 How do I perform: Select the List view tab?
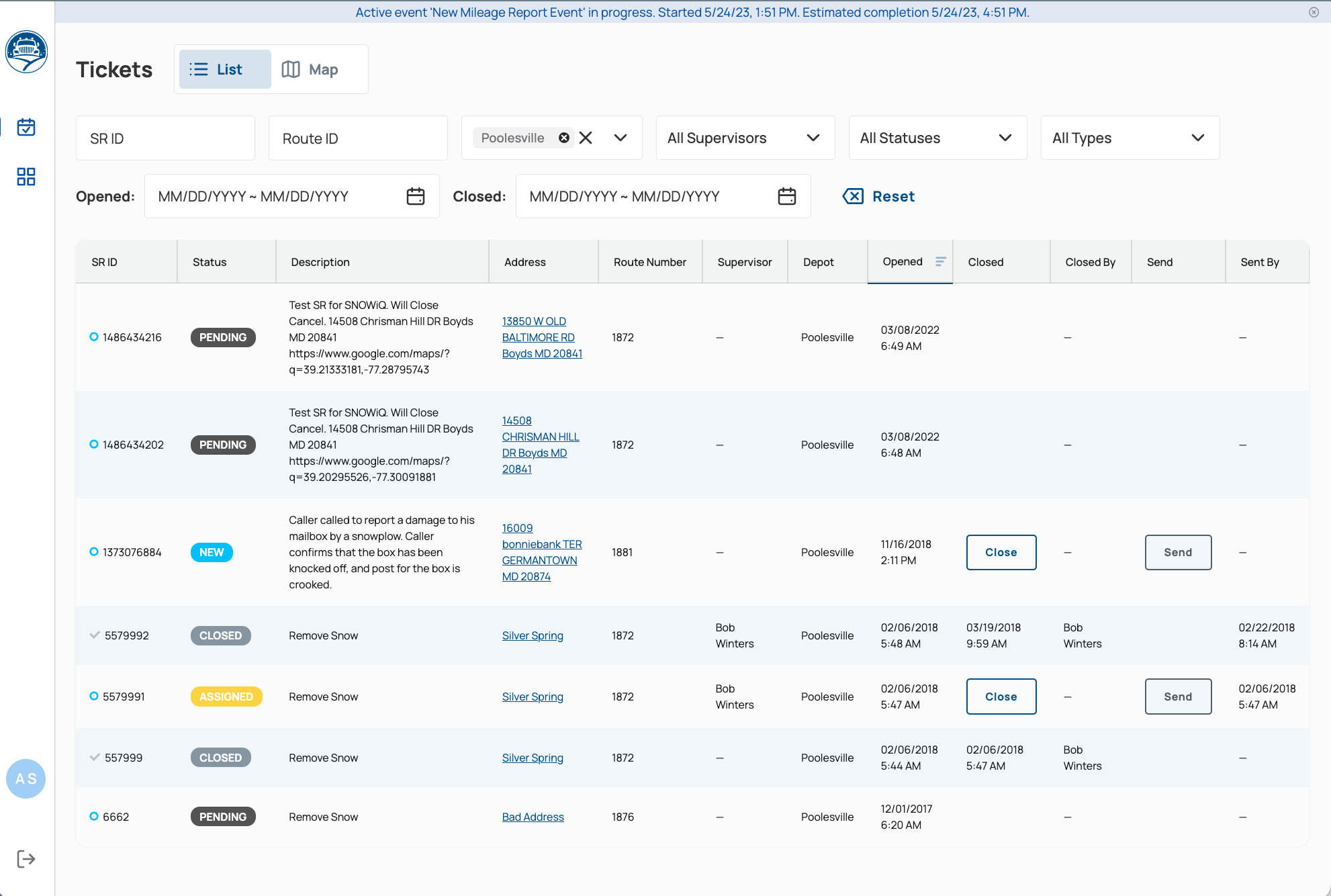point(225,69)
